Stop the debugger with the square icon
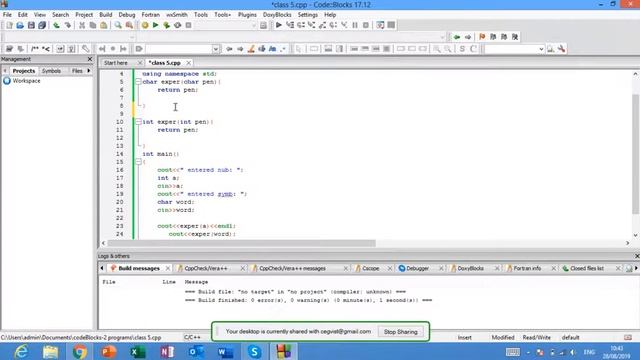This screenshot has height=360, width=640. (x=366, y=25)
